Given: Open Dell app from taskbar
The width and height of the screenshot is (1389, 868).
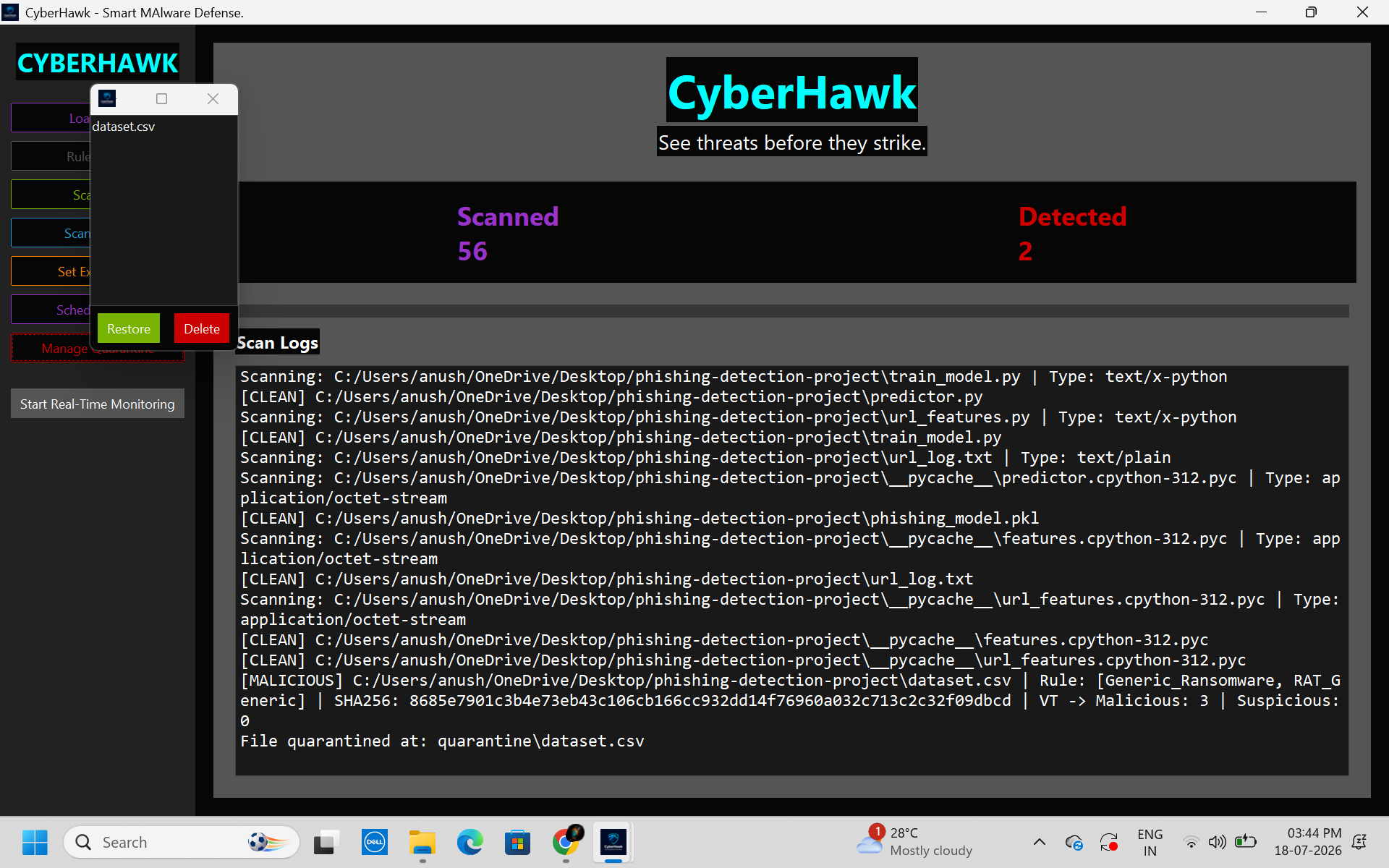Looking at the screenshot, I should pos(374,842).
